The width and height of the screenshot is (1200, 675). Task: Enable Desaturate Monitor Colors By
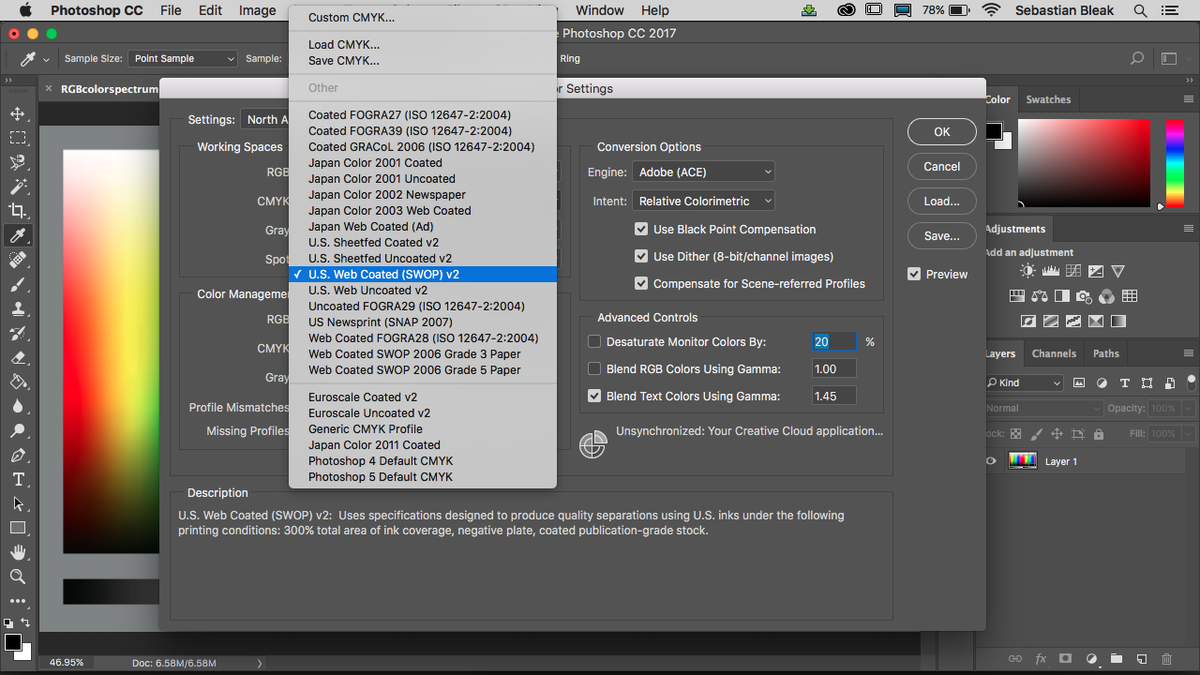(x=594, y=341)
